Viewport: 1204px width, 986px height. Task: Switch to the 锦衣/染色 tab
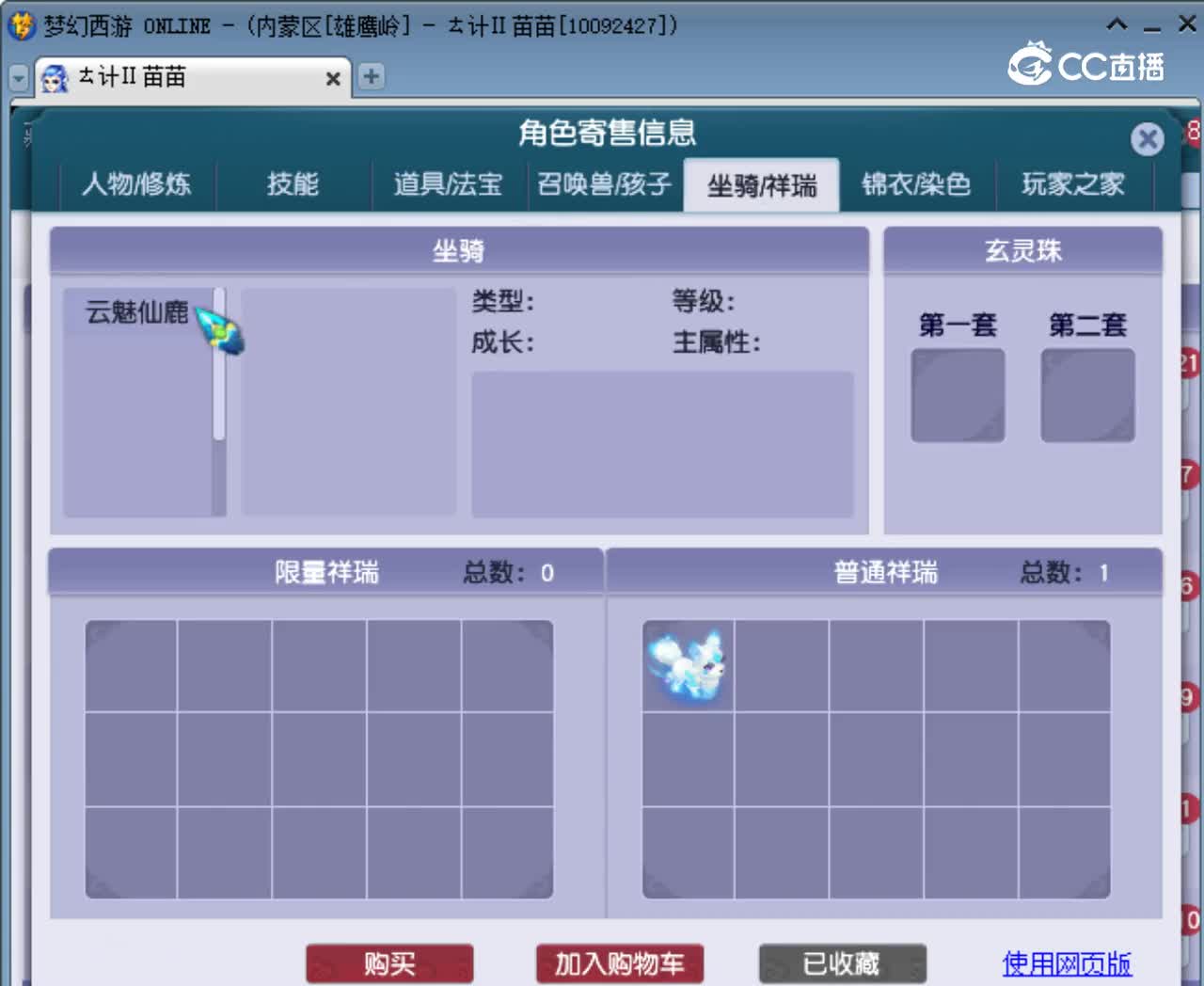point(916,183)
